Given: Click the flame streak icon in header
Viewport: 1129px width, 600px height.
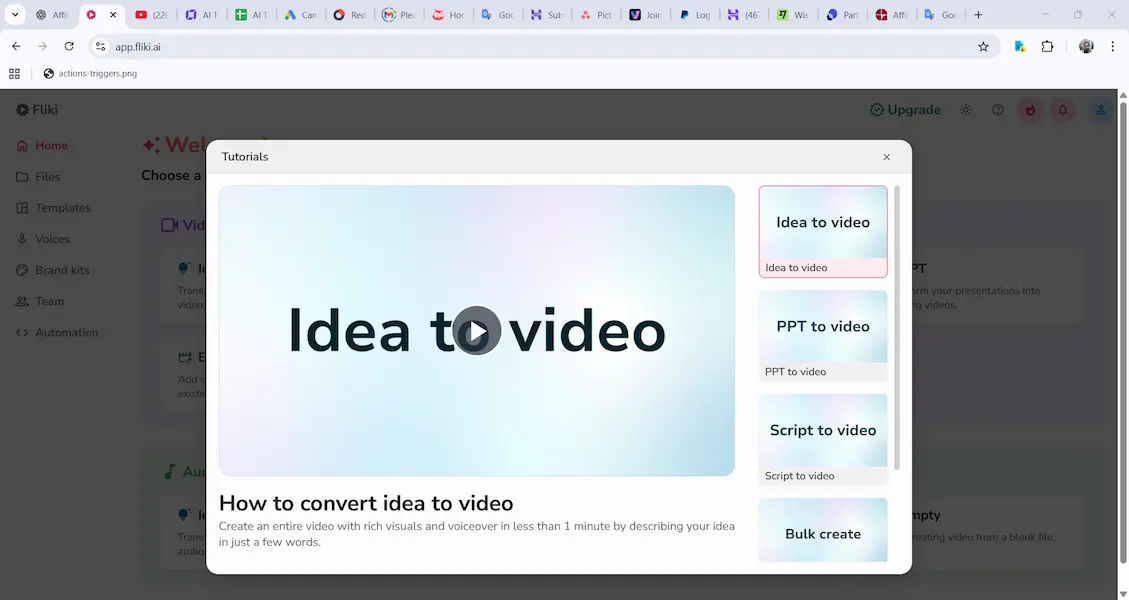Looking at the screenshot, I should pyautogui.click(x=1030, y=110).
